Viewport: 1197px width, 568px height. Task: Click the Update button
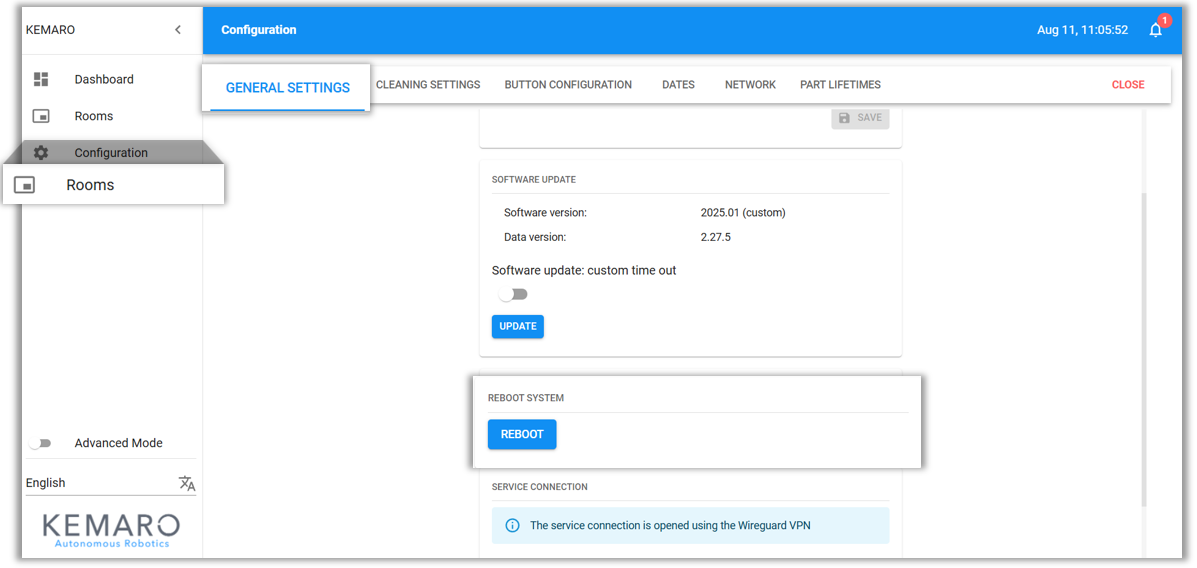[x=517, y=326]
